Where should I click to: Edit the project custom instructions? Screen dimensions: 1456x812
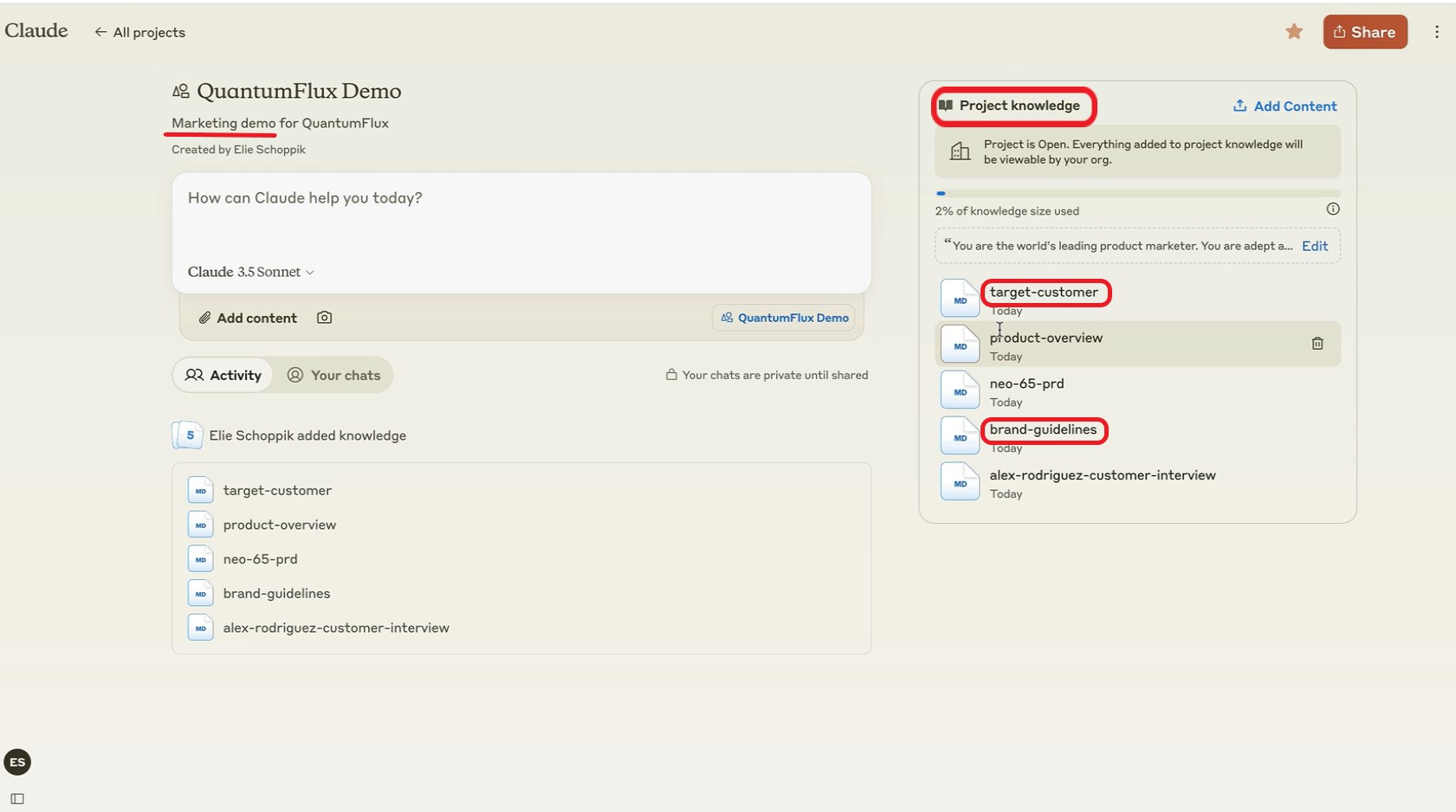1314,246
